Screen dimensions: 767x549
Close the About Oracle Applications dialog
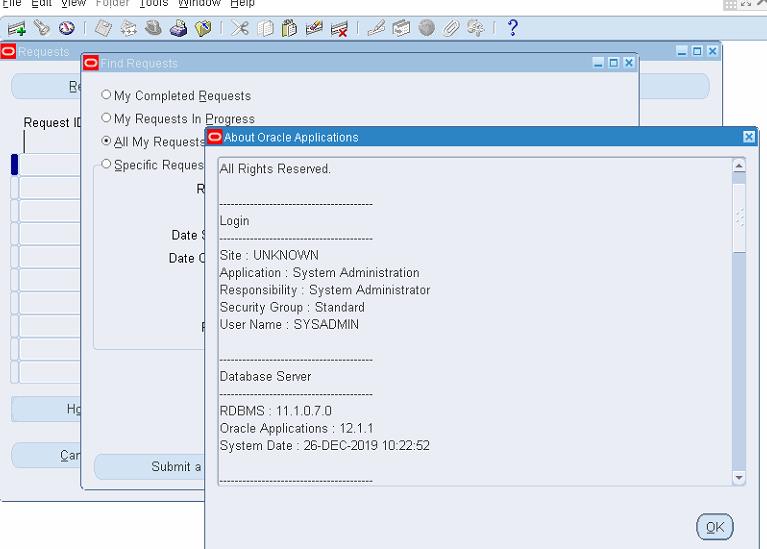[x=749, y=137]
